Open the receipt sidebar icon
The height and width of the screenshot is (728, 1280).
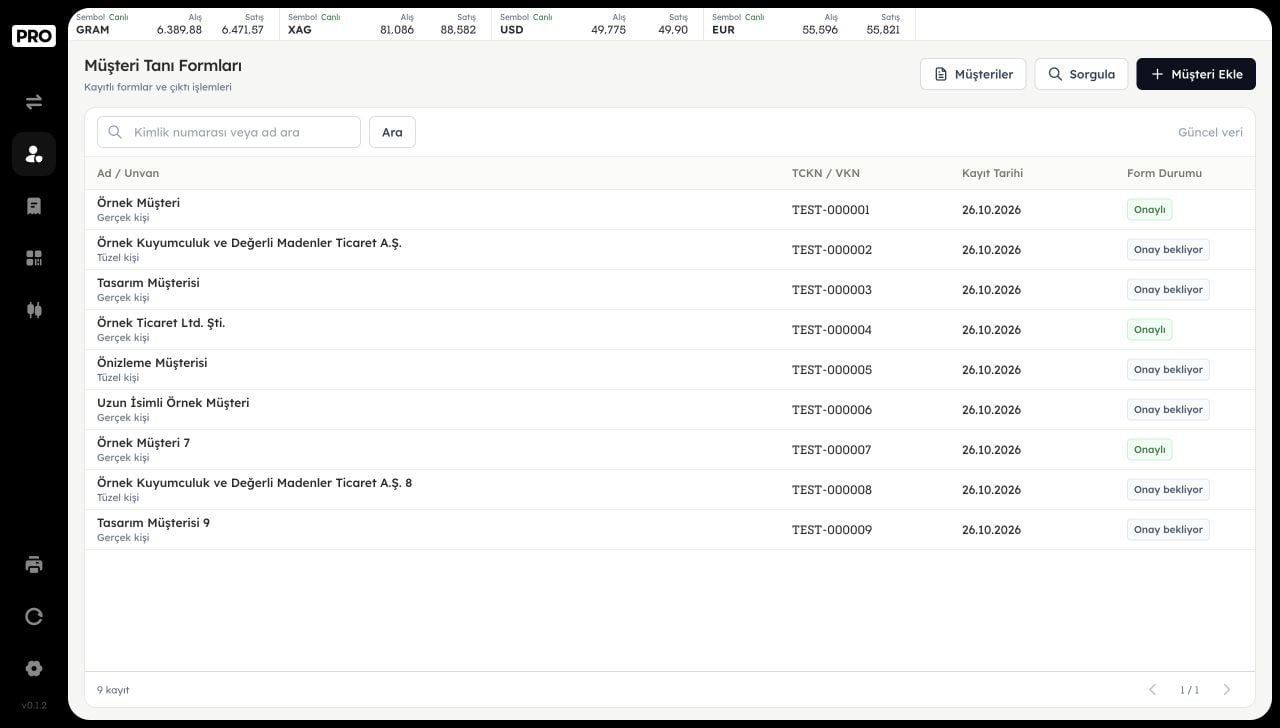click(34, 206)
